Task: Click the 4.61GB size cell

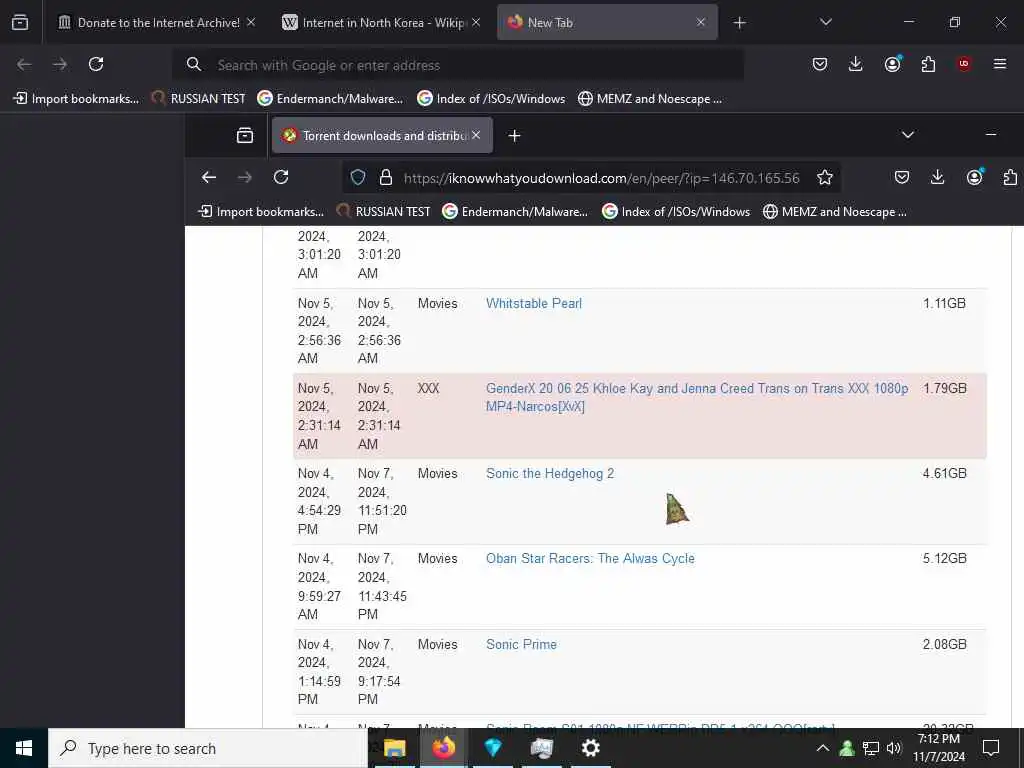Action: [944, 473]
